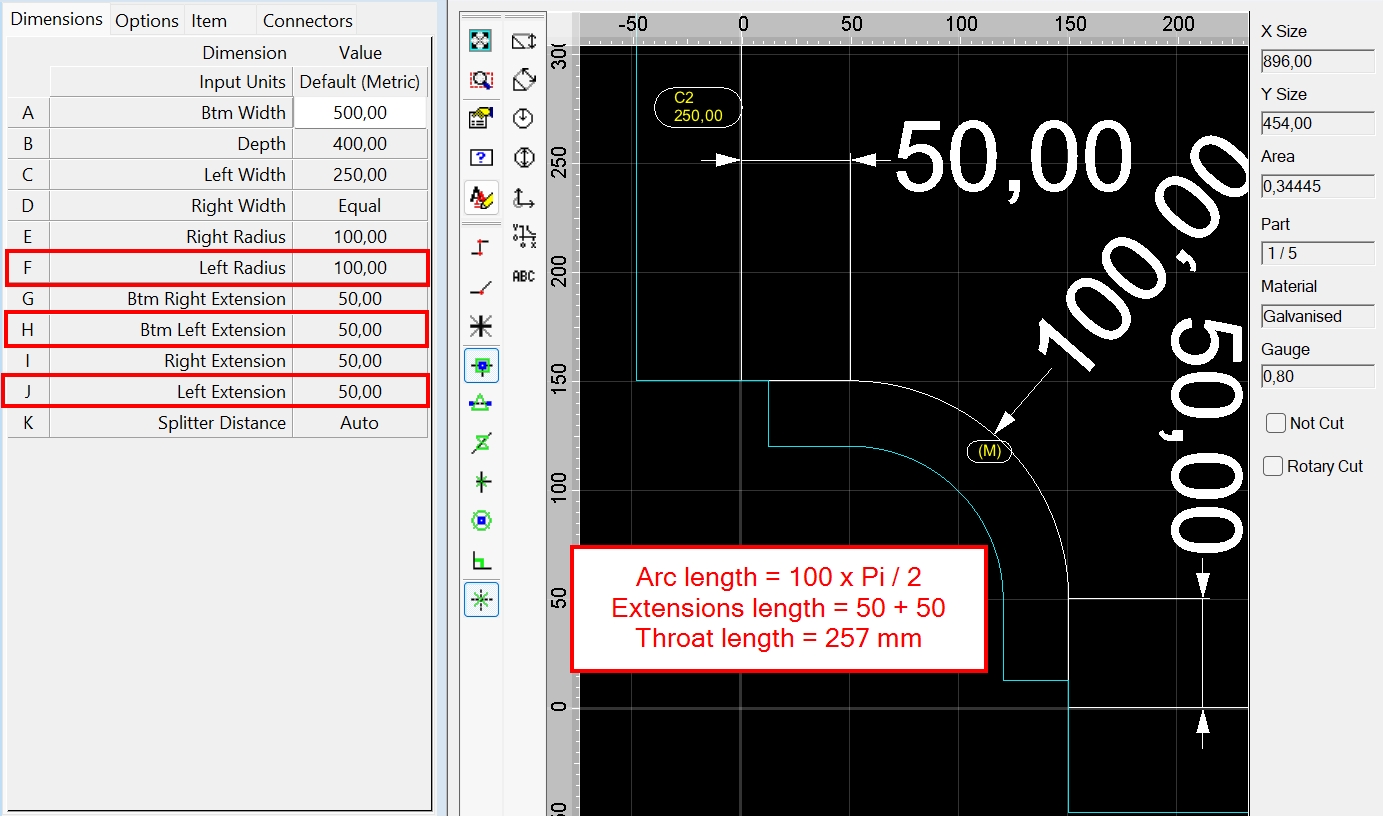Image resolution: width=1383 pixels, height=816 pixels.
Task: Open the properties icon with the hand
Action: click(x=482, y=119)
